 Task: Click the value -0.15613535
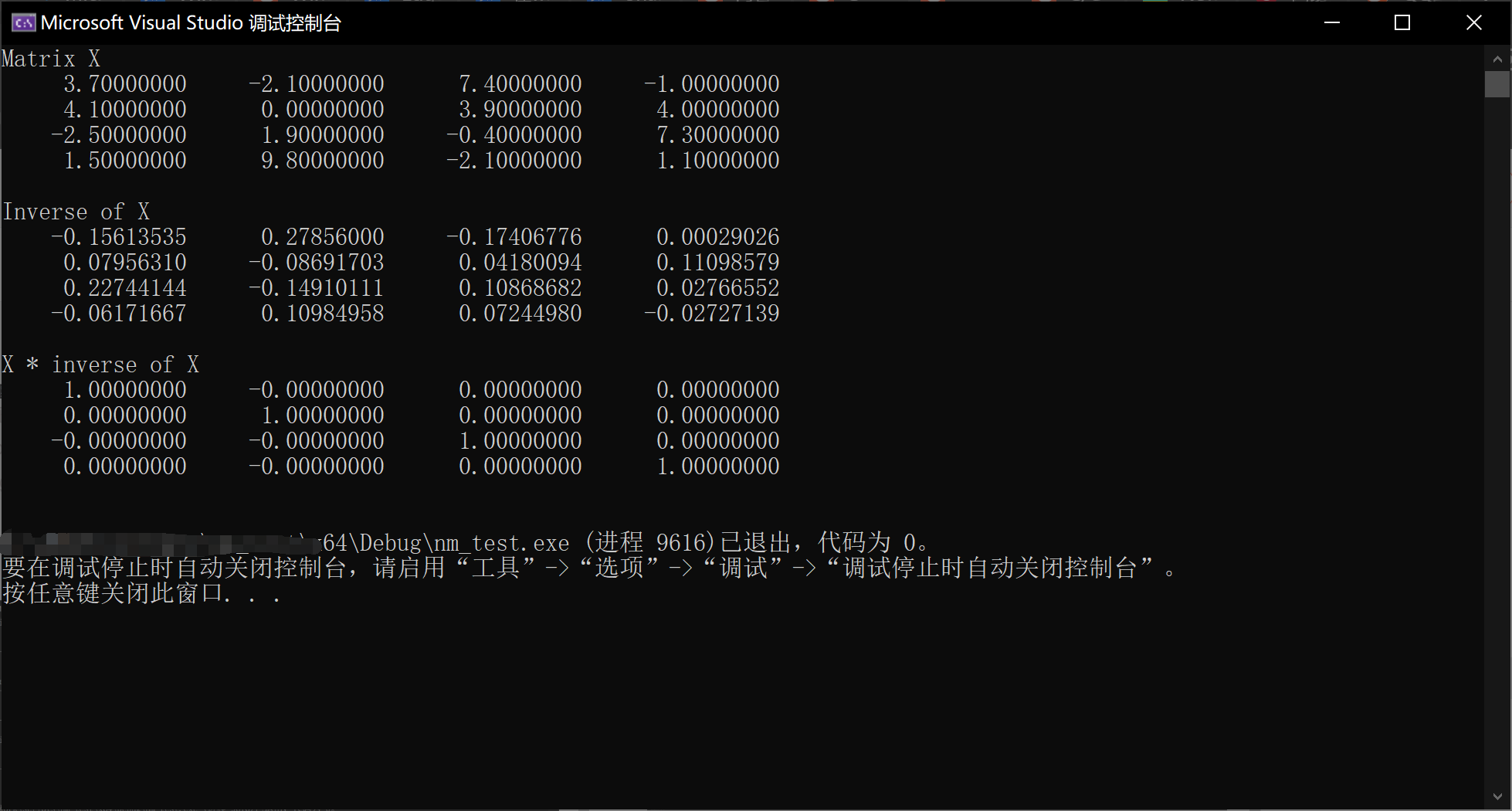click(x=119, y=237)
